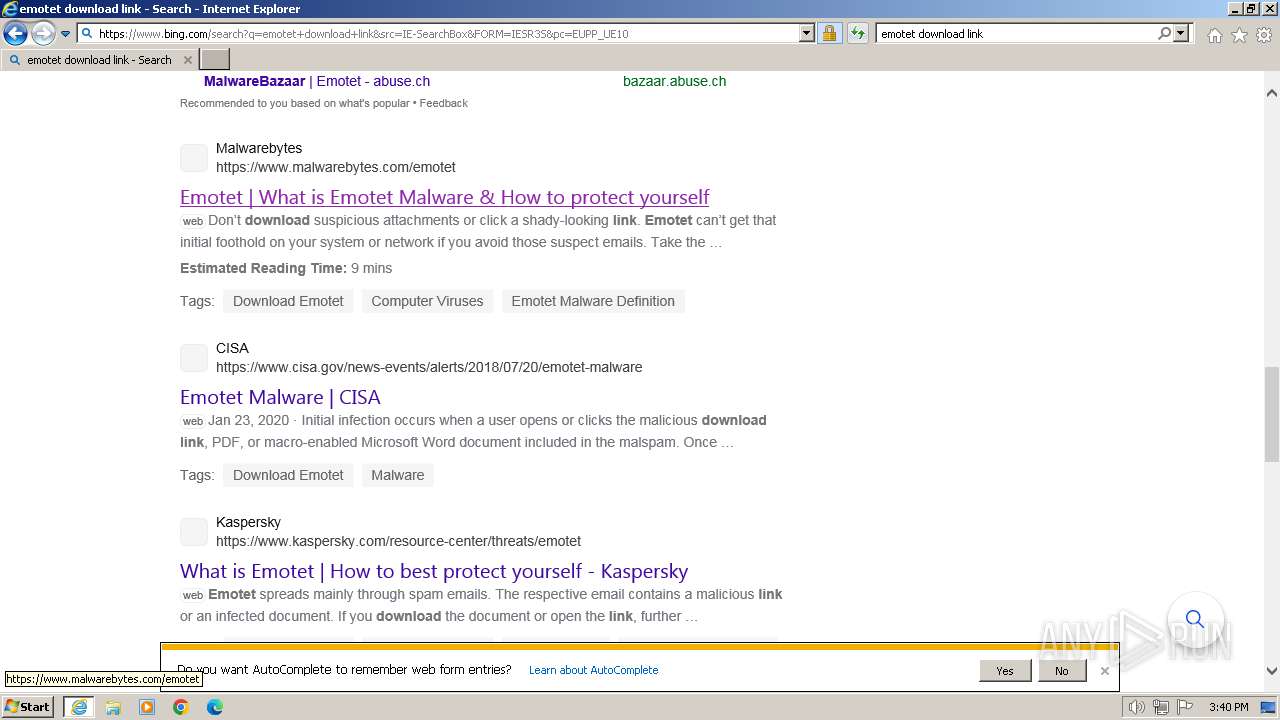This screenshot has height=720, width=1280.
Task: Click the vertical scrollbar thumb
Action: click(1272, 414)
